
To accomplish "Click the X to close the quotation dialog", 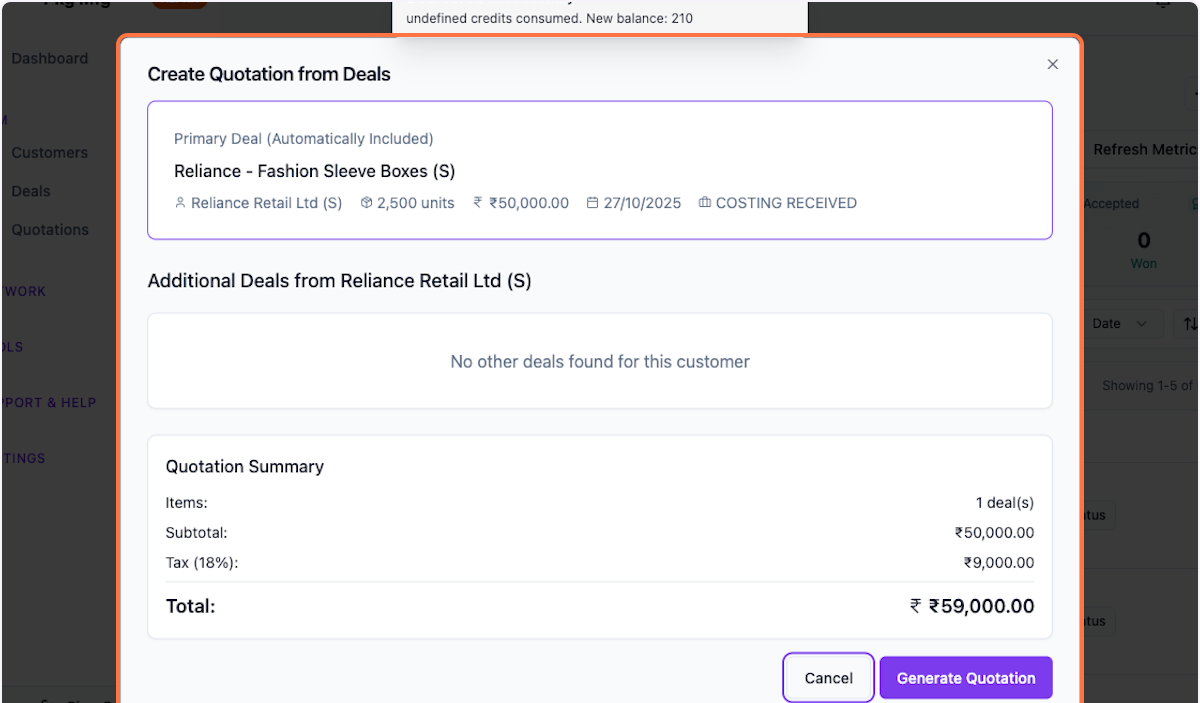I will (1052, 64).
